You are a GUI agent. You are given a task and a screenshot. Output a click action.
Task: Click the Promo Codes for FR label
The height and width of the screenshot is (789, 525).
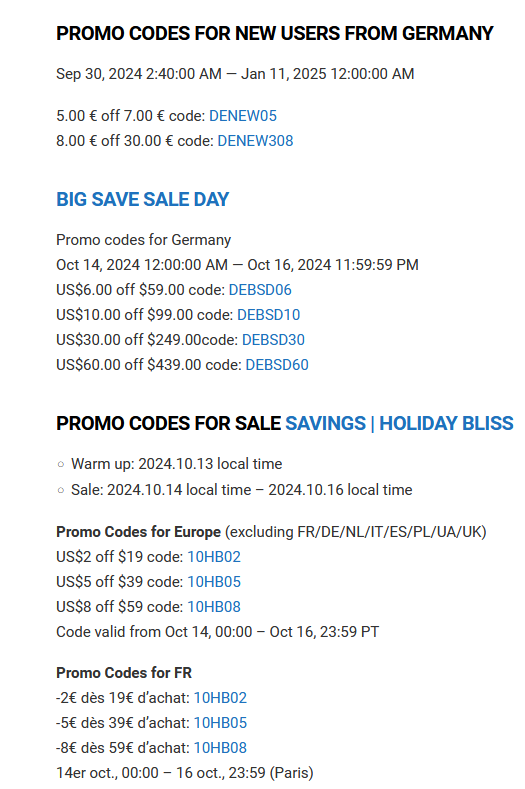click(x=124, y=673)
